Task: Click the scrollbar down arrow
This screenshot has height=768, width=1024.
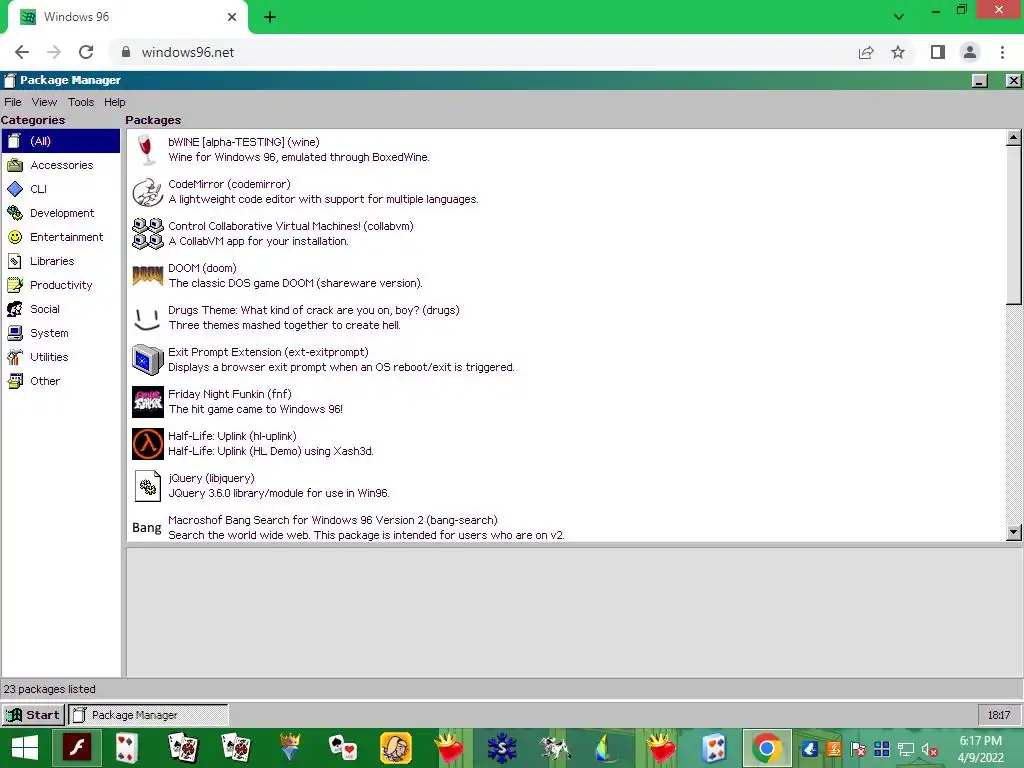Action: pos(1014,532)
